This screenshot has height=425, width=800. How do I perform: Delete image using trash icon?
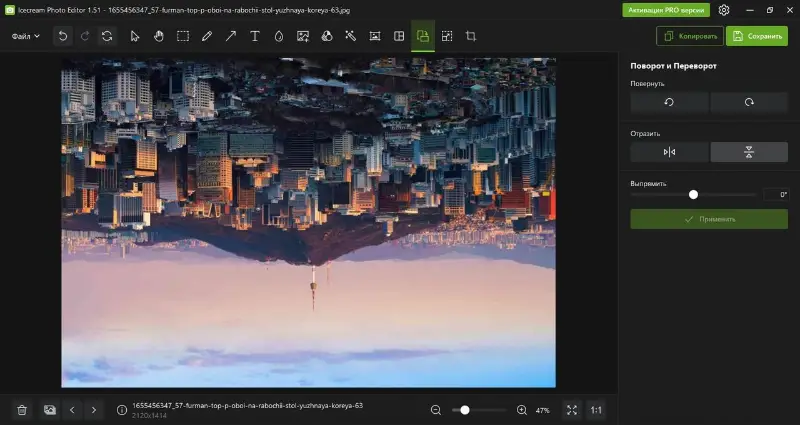(22, 410)
